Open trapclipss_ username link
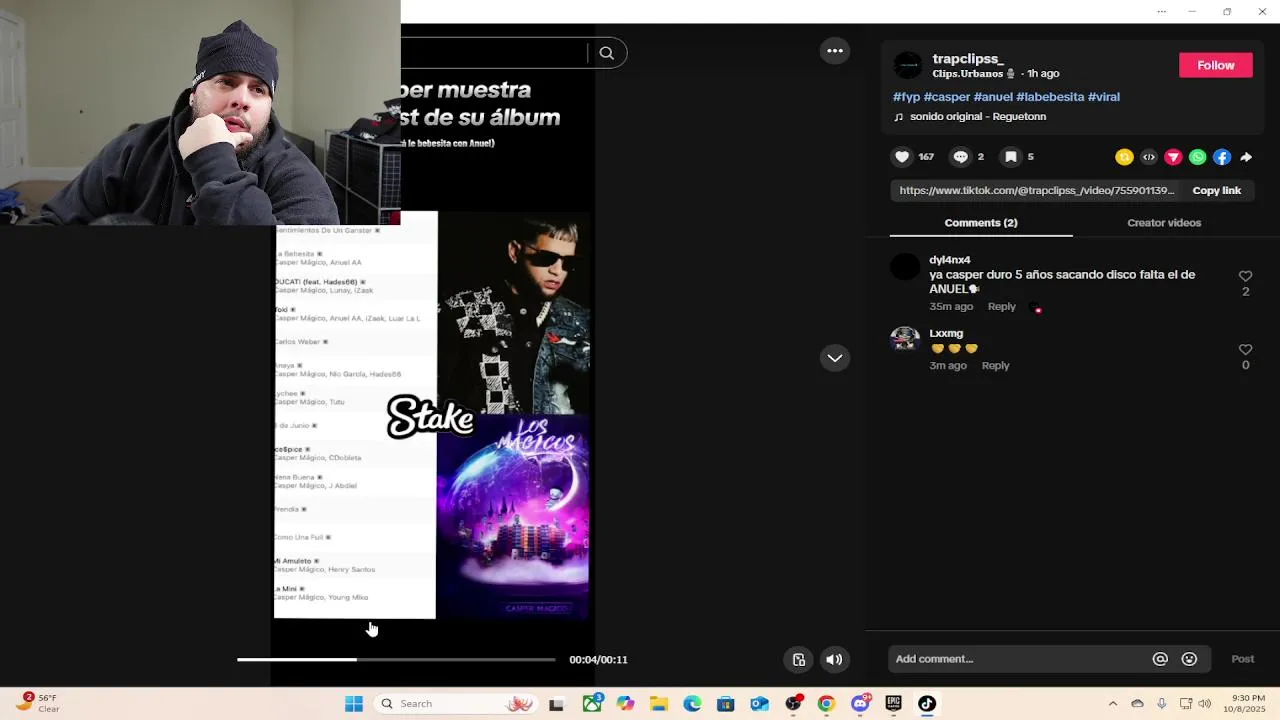 click(x=967, y=59)
